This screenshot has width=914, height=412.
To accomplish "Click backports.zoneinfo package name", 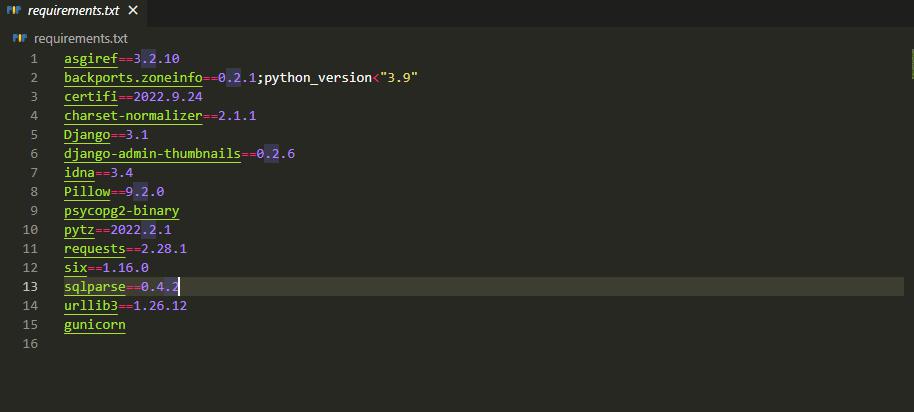I will pyautogui.click(x=133, y=78).
